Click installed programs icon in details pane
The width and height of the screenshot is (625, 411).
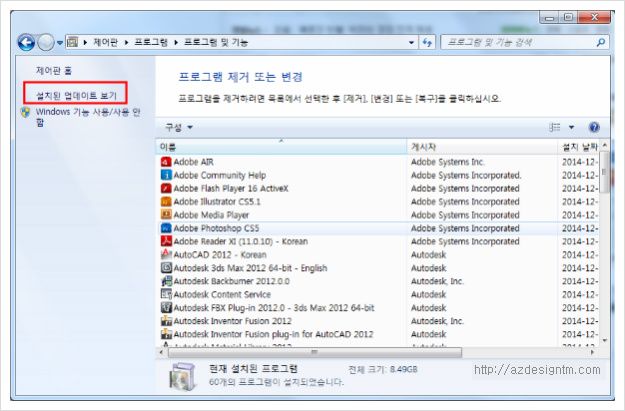point(183,376)
